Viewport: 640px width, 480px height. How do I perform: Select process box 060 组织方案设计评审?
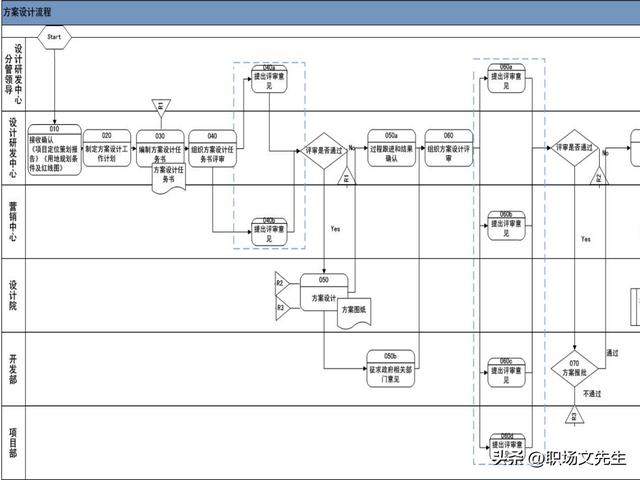coord(449,148)
